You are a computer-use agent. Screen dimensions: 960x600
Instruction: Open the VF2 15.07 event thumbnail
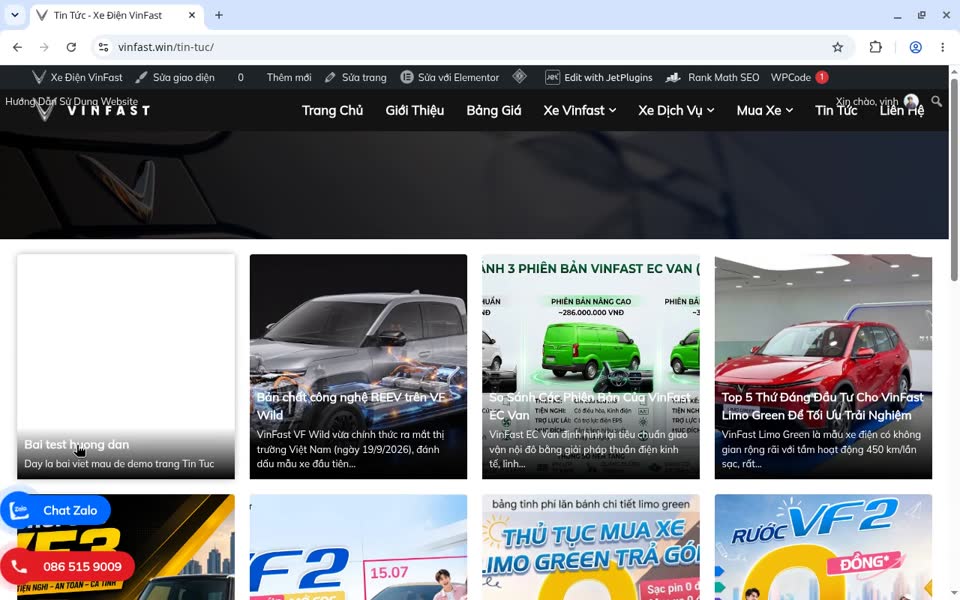click(358, 547)
